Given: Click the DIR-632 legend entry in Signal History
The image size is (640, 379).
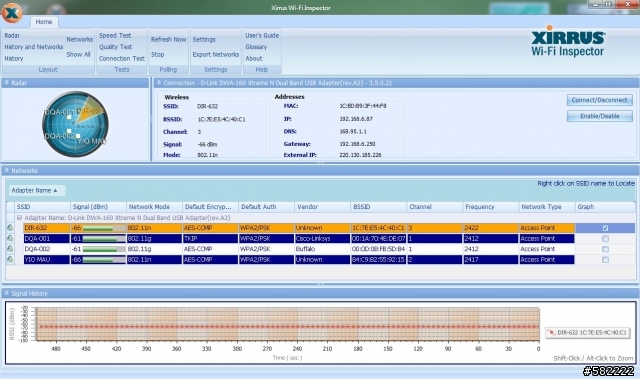Looking at the screenshot, I should pyautogui.click(x=587, y=332).
